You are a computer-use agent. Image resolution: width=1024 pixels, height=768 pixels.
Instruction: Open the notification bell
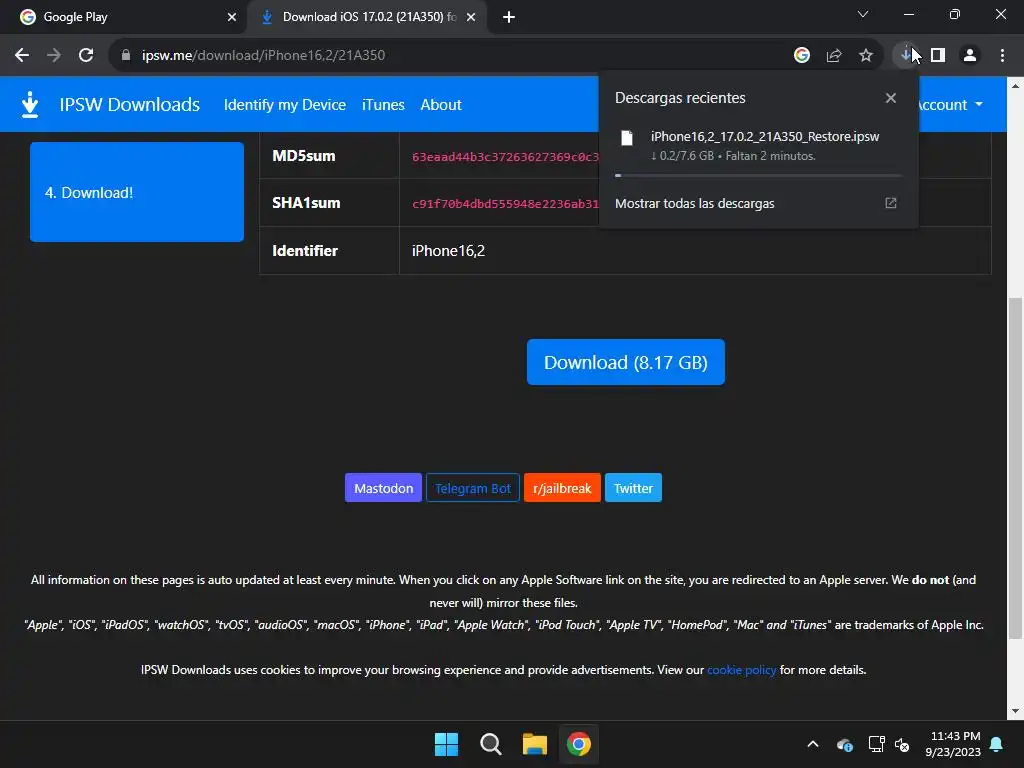997,744
